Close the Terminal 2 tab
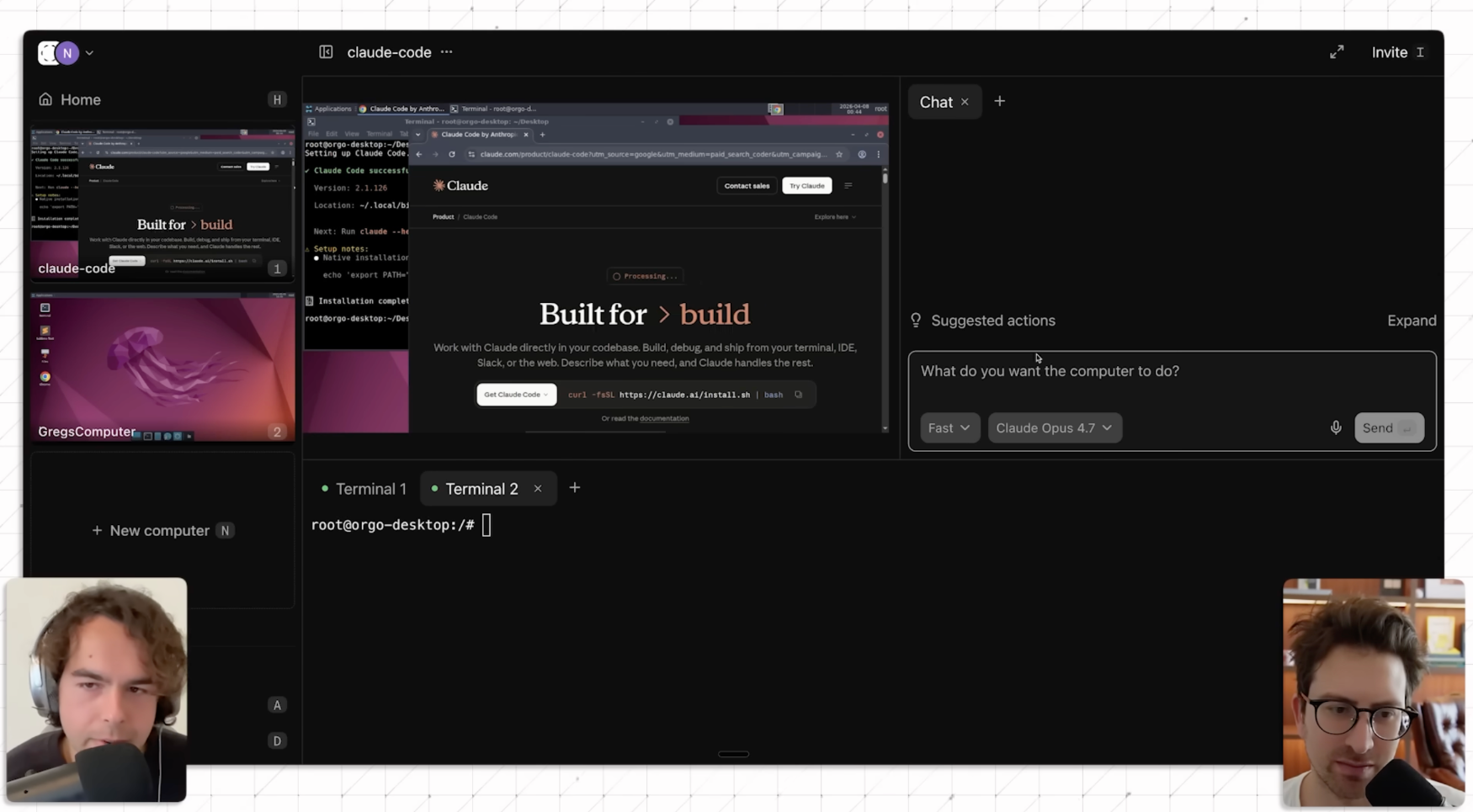1473x812 pixels. coord(538,489)
